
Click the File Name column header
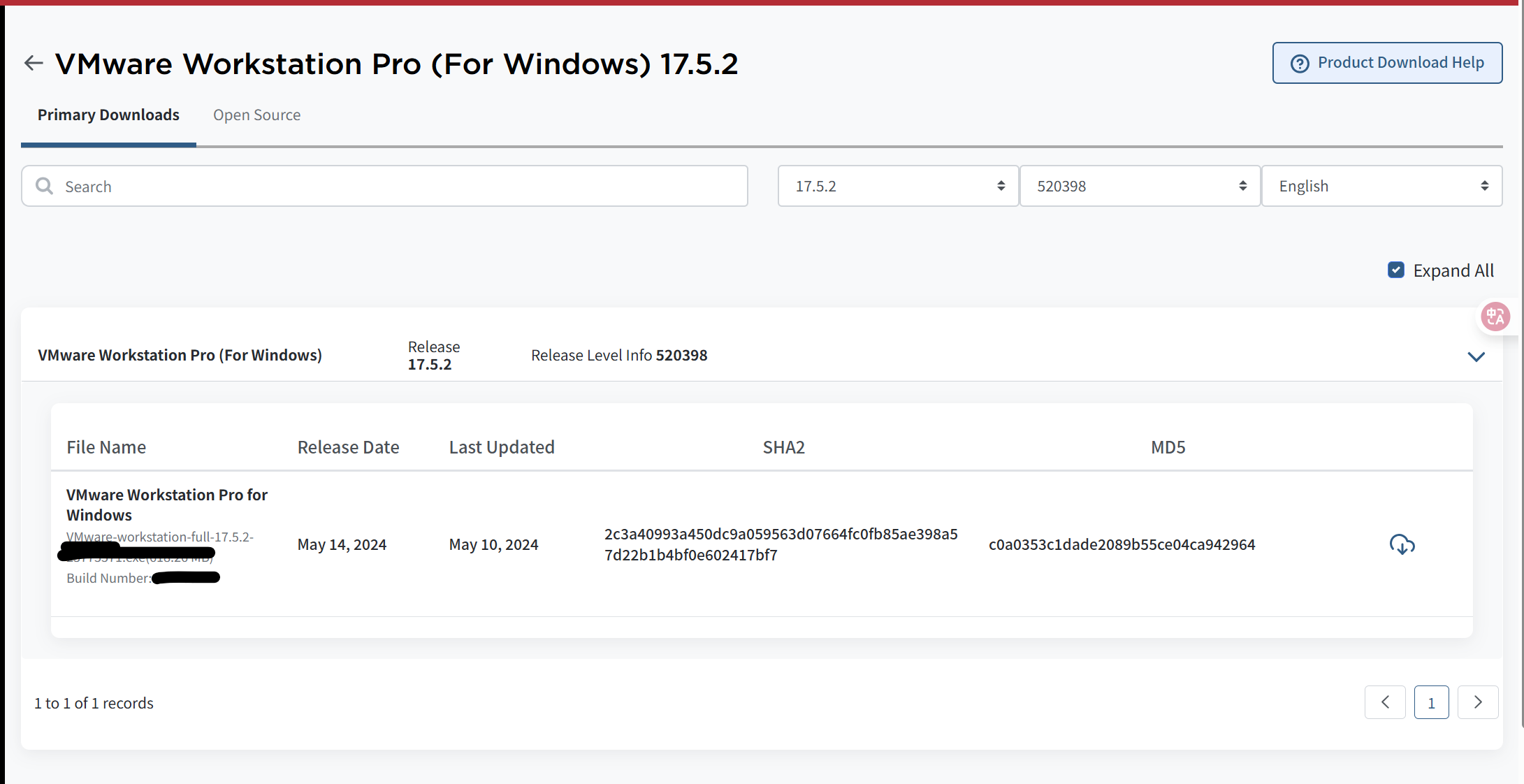[106, 447]
